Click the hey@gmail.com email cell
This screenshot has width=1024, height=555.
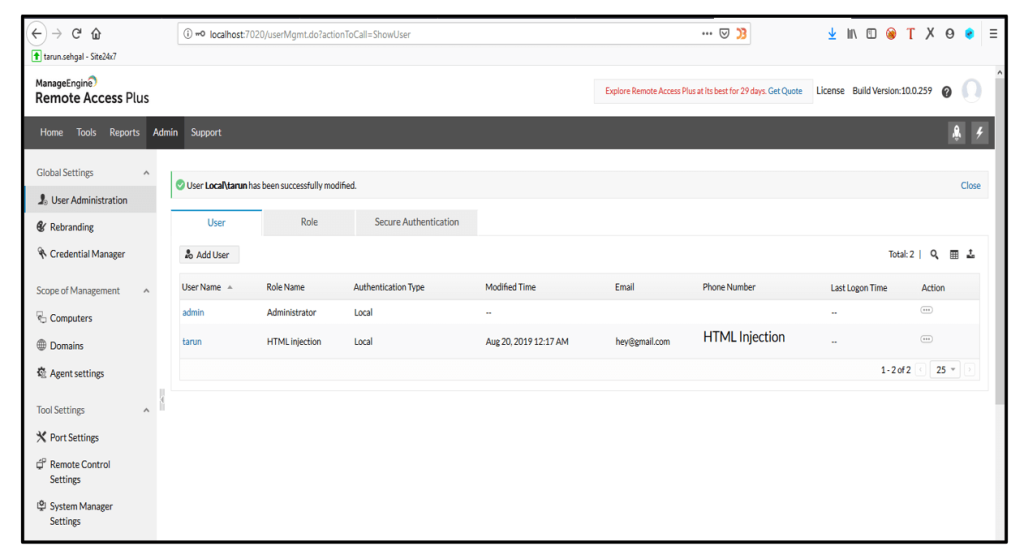coord(642,341)
